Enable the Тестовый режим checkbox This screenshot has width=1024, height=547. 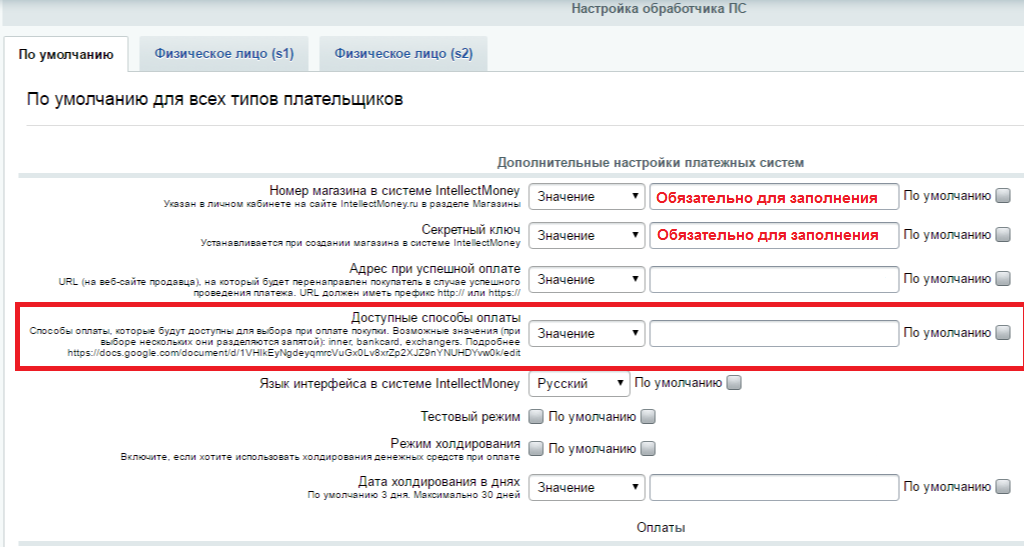536,416
